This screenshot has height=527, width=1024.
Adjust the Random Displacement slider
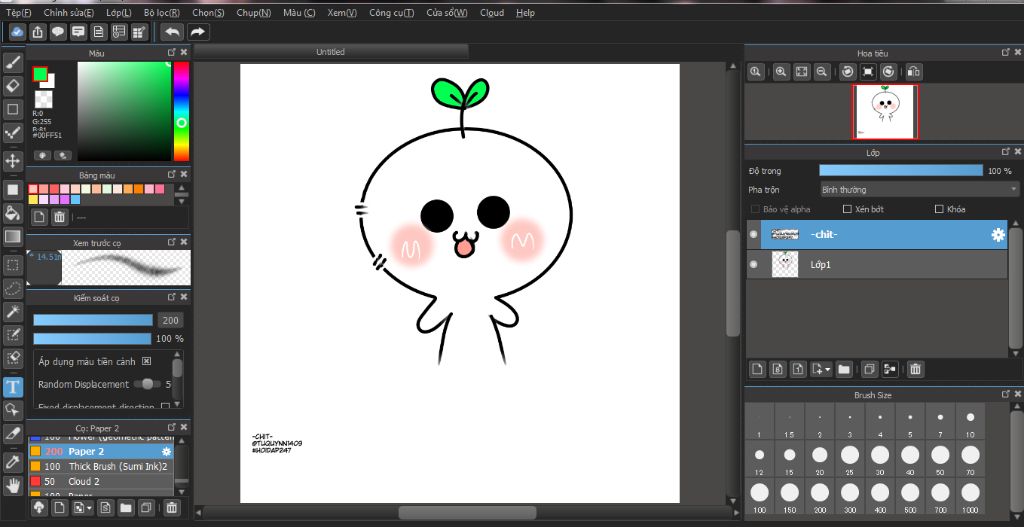tap(147, 384)
